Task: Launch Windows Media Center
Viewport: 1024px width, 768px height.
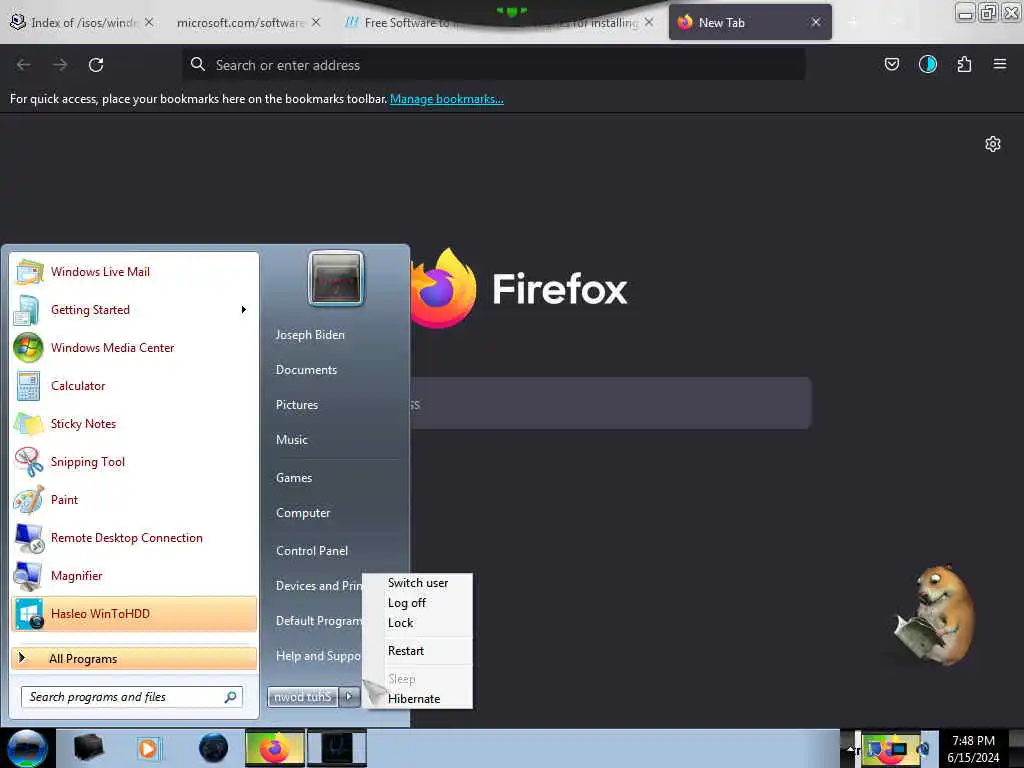Action: point(134,347)
